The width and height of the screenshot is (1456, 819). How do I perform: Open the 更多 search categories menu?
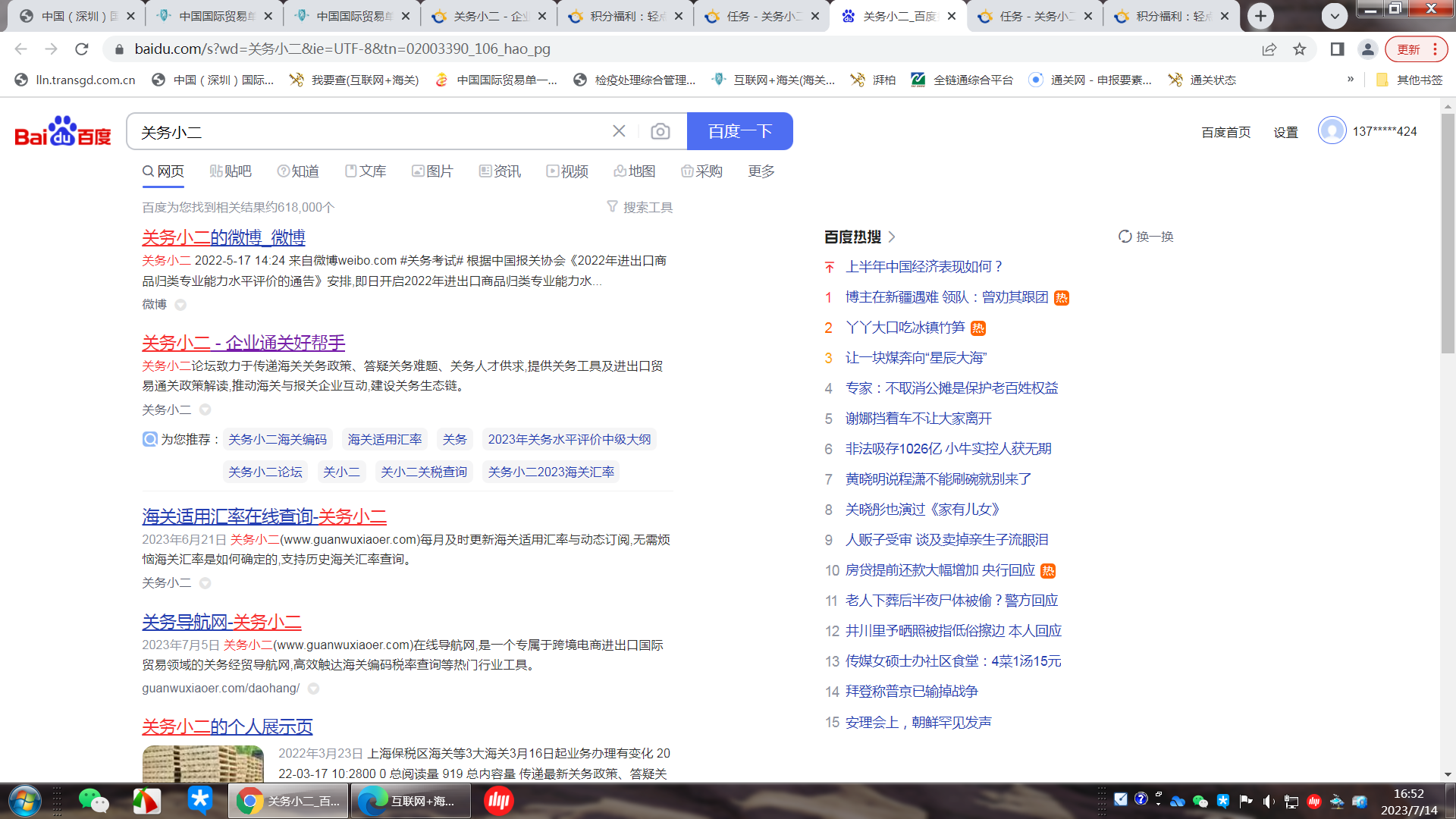[x=761, y=171]
